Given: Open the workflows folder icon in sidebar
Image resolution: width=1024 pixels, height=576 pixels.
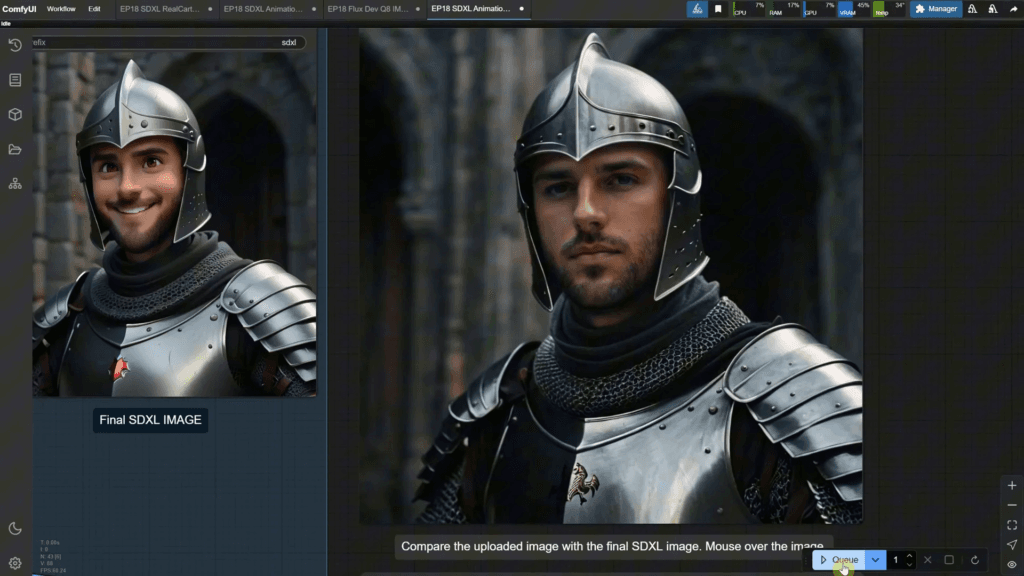Looking at the screenshot, I should pos(15,149).
